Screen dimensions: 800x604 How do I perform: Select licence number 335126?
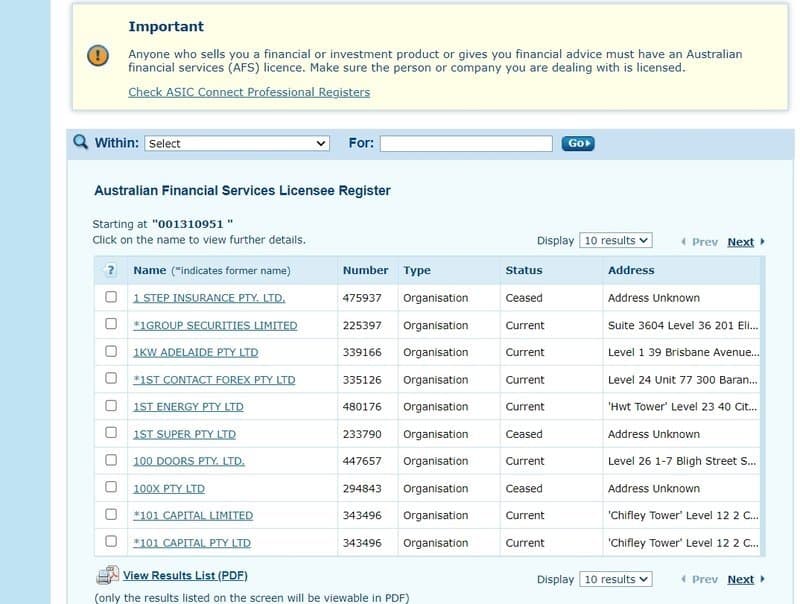pyautogui.click(x=362, y=380)
